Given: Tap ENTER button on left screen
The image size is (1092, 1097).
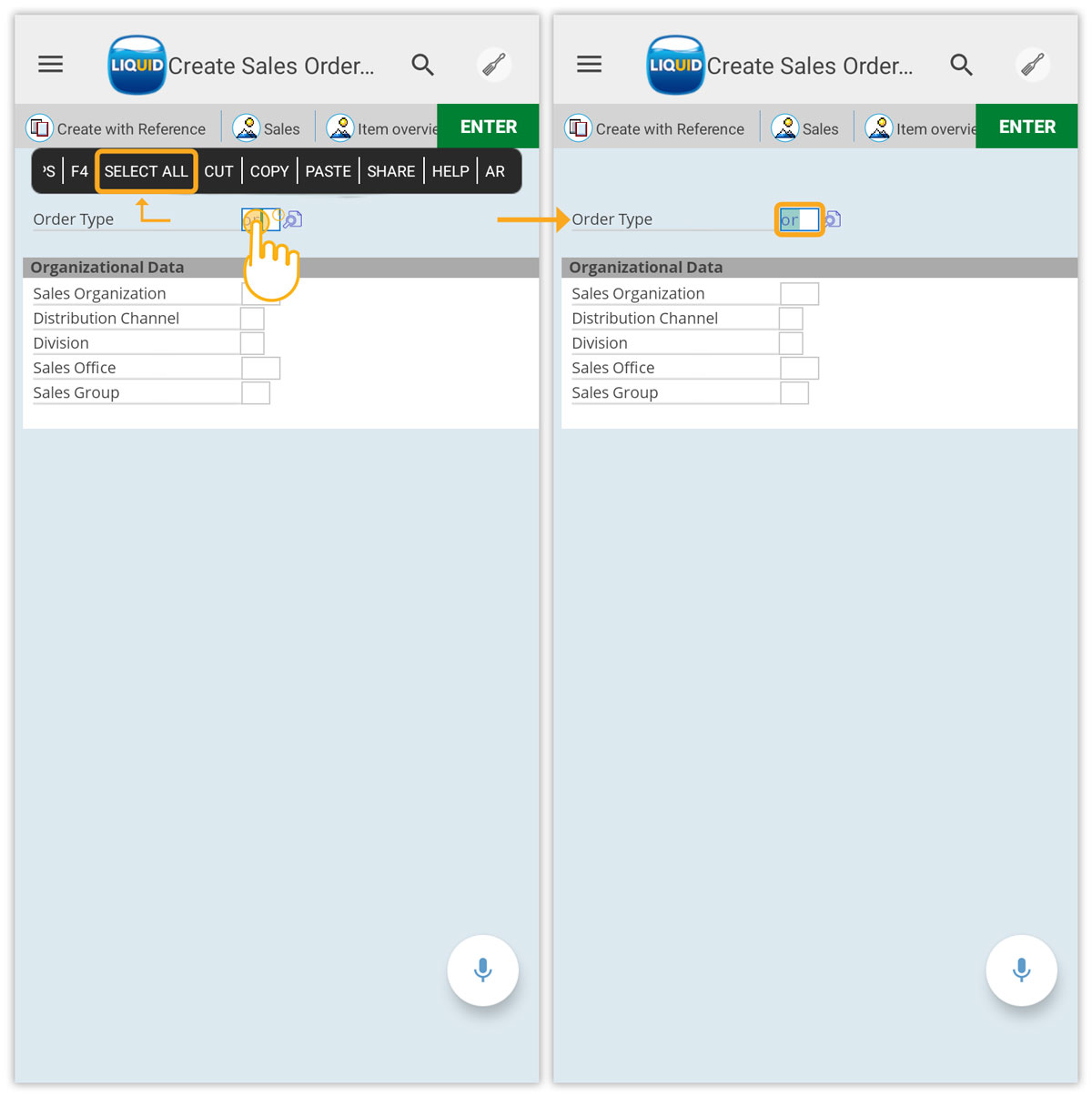Looking at the screenshot, I should pyautogui.click(x=488, y=127).
